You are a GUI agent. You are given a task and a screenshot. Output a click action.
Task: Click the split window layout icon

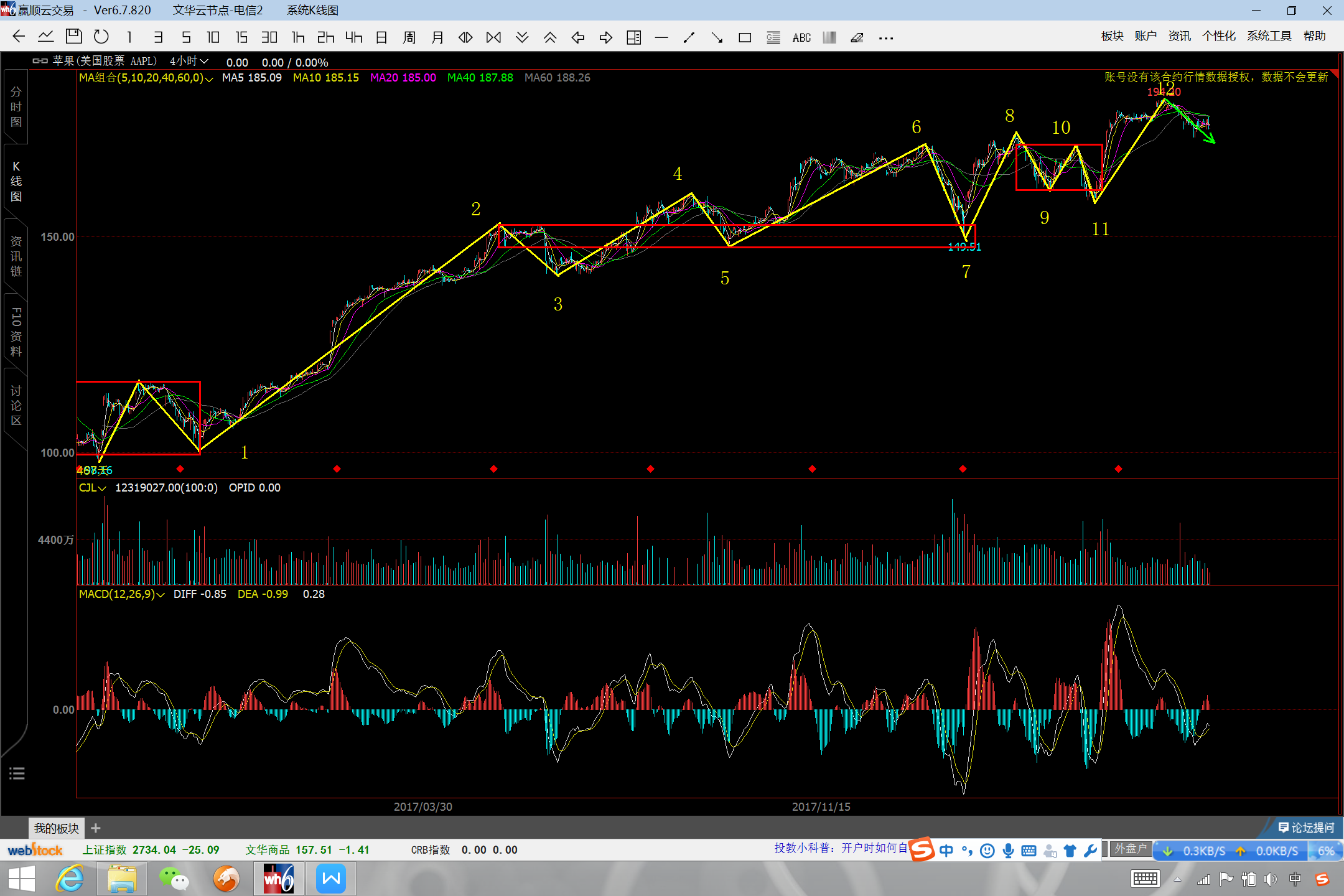(633, 38)
